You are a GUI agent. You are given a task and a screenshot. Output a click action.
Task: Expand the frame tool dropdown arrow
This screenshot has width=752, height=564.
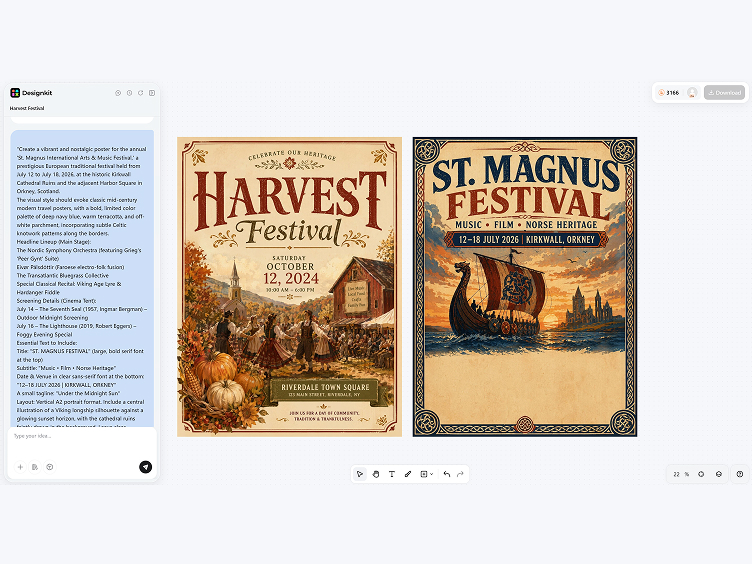click(x=432, y=474)
